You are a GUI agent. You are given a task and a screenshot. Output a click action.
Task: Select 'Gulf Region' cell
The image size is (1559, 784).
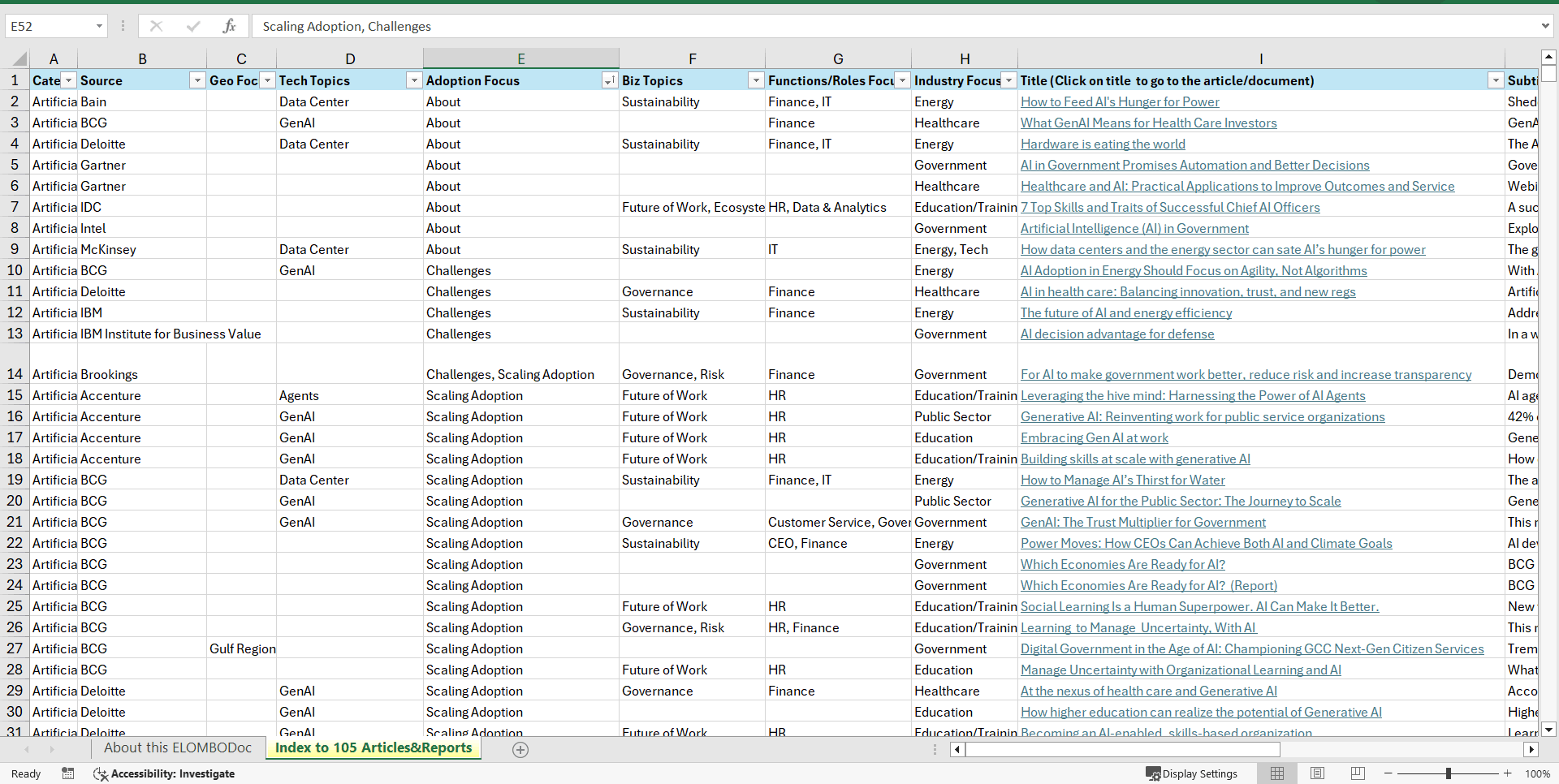pos(242,648)
